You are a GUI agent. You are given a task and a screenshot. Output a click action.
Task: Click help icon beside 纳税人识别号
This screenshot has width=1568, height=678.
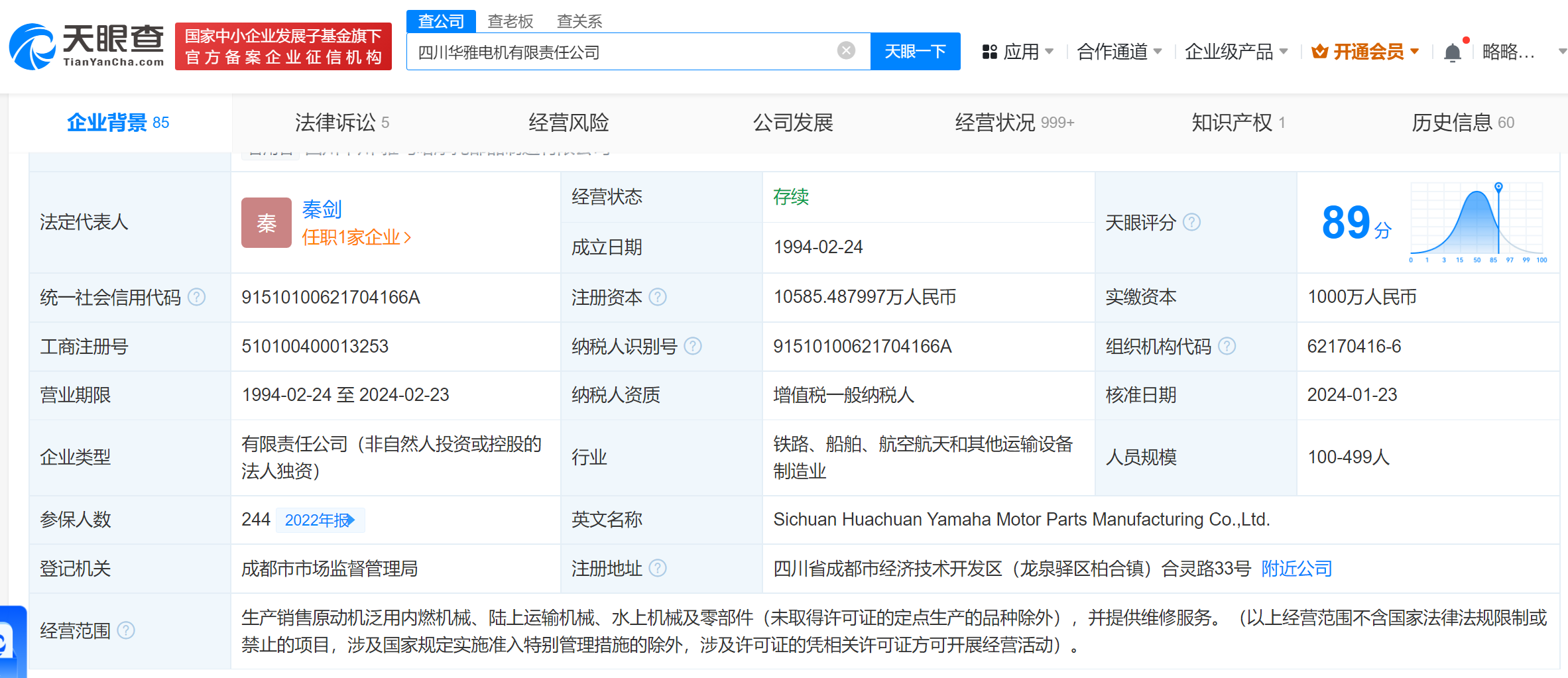click(x=693, y=346)
